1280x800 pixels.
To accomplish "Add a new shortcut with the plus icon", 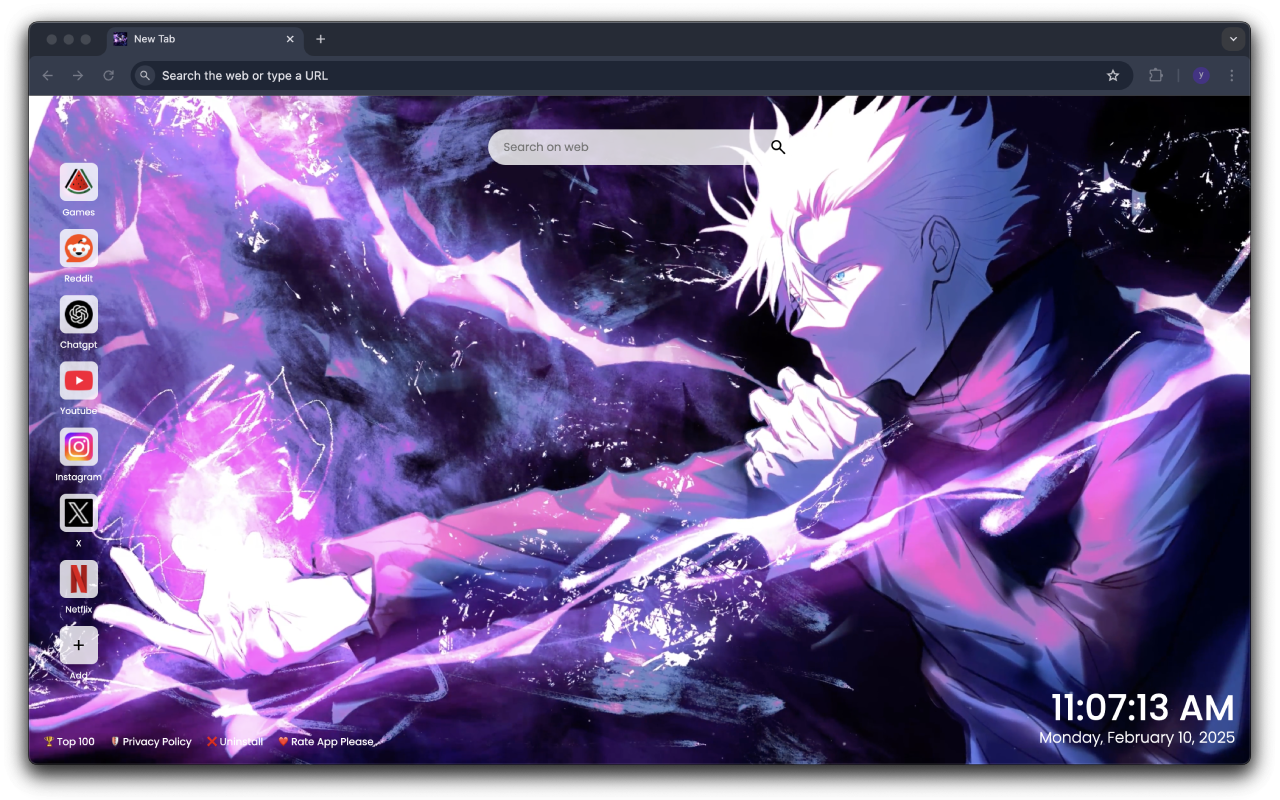I will tap(78, 645).
